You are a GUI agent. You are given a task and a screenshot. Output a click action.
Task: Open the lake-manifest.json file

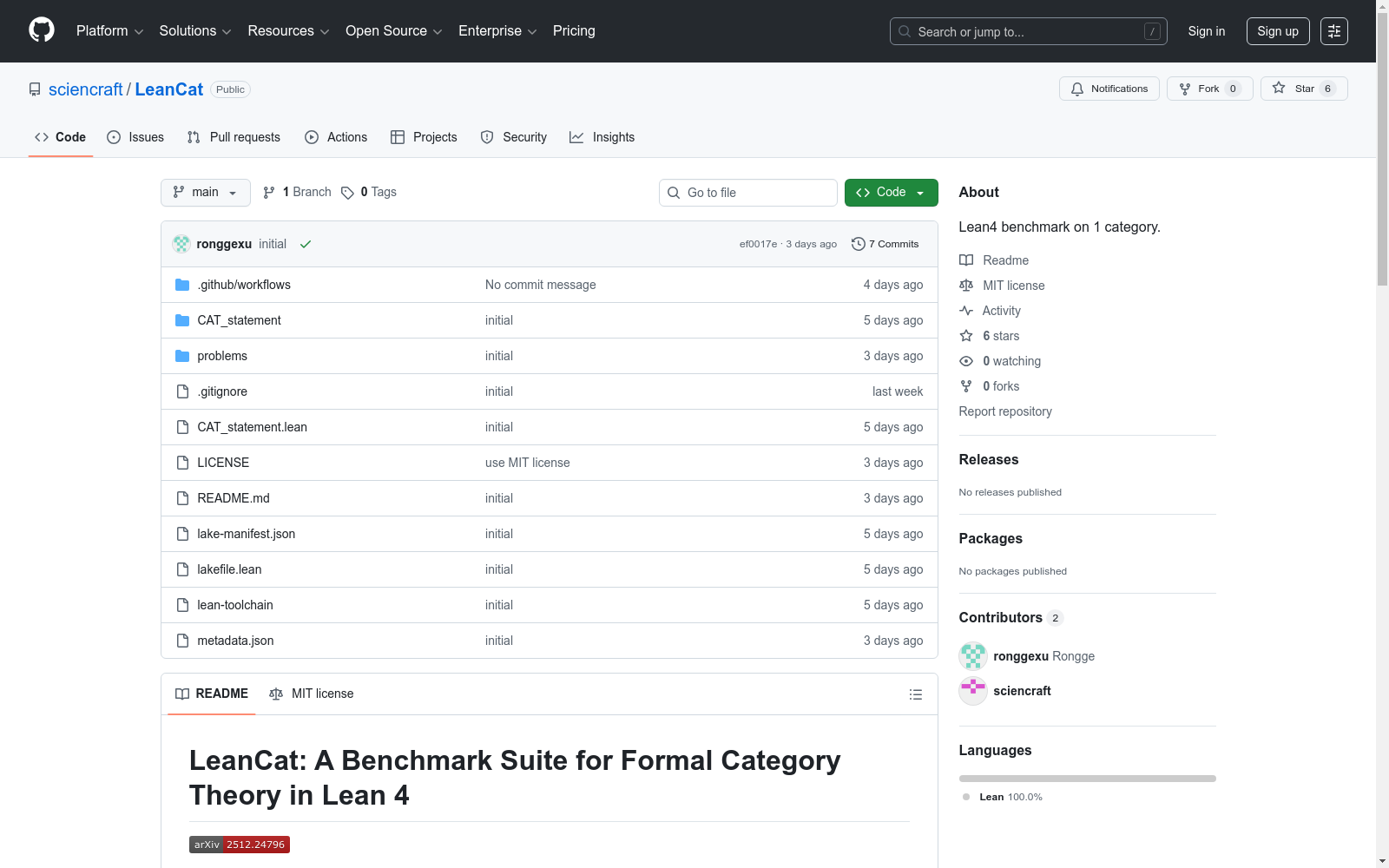click(x=247, y=534)
